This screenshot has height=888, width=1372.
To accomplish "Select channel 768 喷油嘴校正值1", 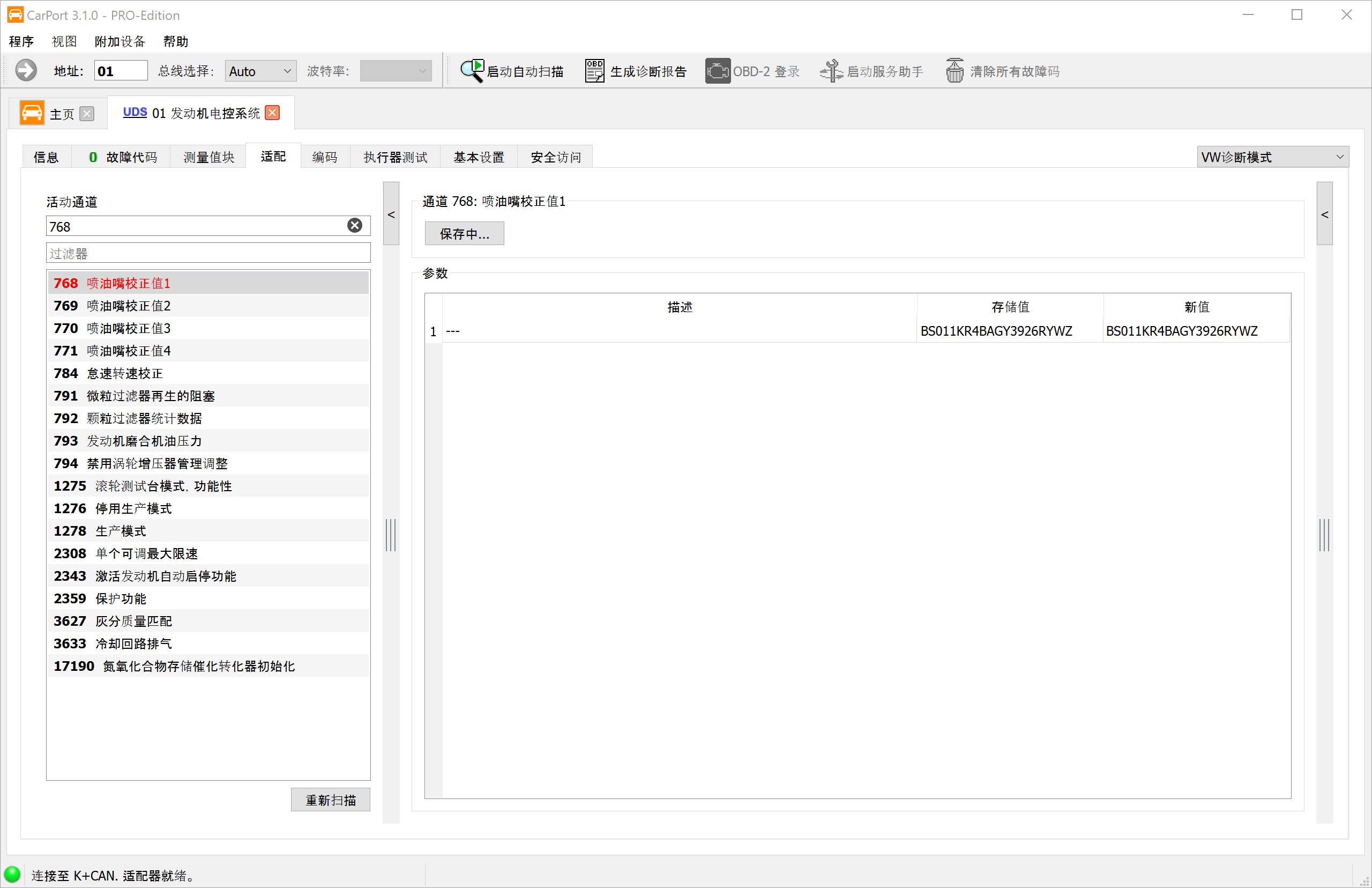I will point(208,283).
